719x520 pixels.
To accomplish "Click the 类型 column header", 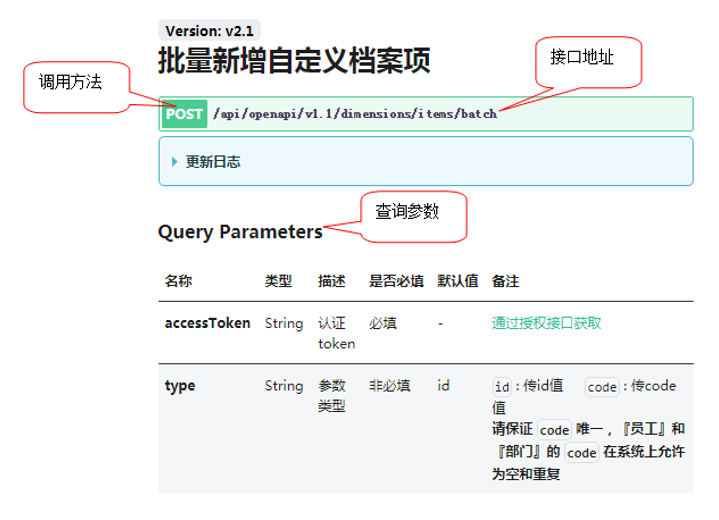I will coord(278,281).
